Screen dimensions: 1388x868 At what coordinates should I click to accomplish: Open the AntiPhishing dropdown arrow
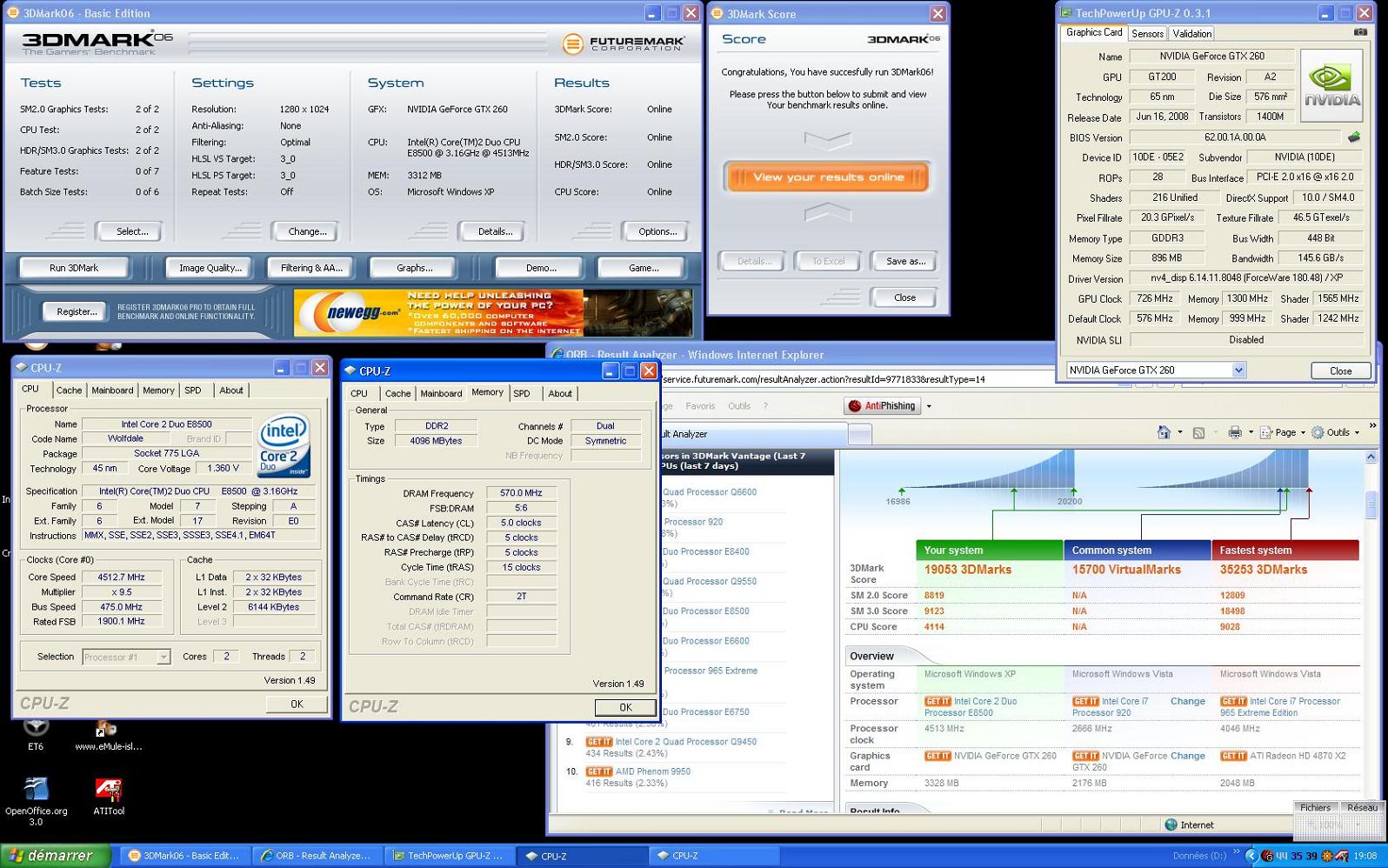coord(929,406)
